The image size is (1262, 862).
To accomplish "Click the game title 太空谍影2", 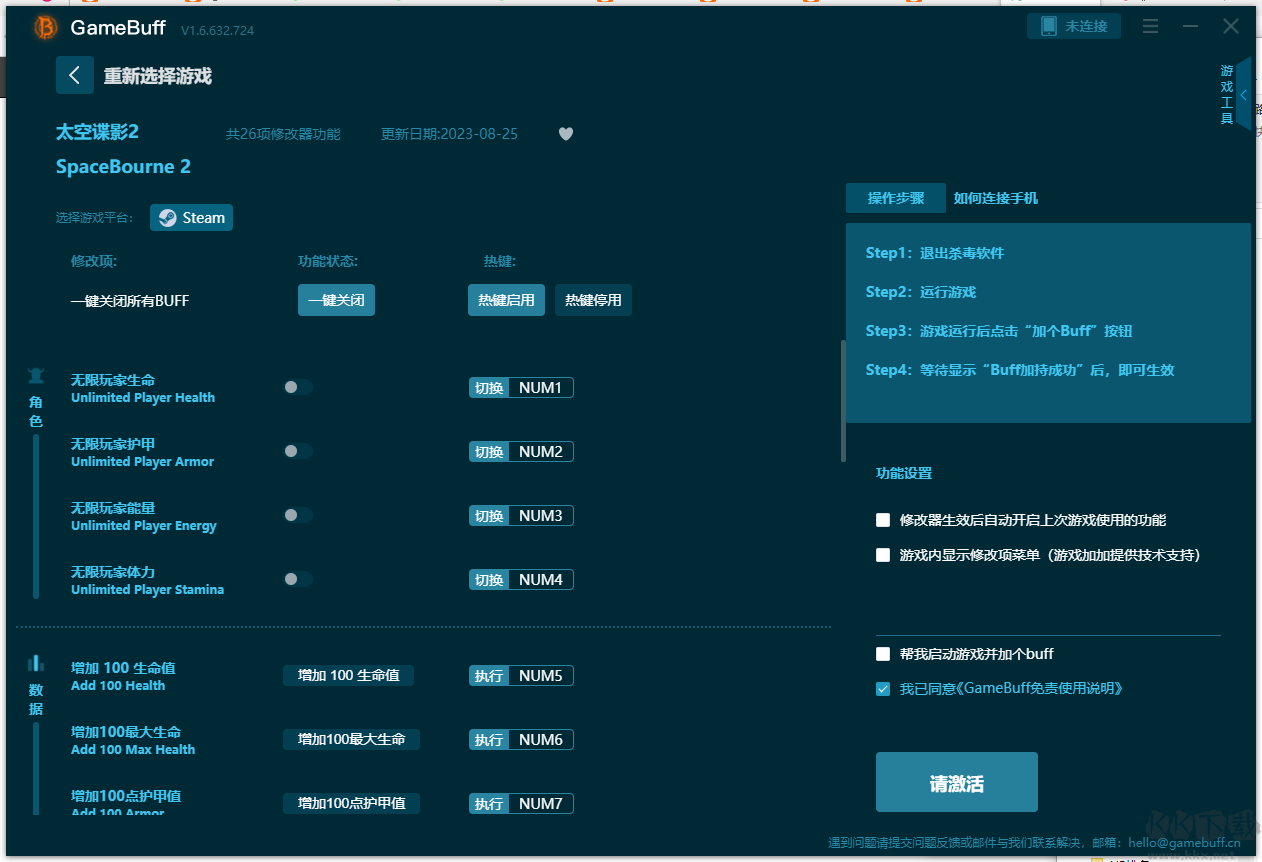I will (x=97, y=132).
